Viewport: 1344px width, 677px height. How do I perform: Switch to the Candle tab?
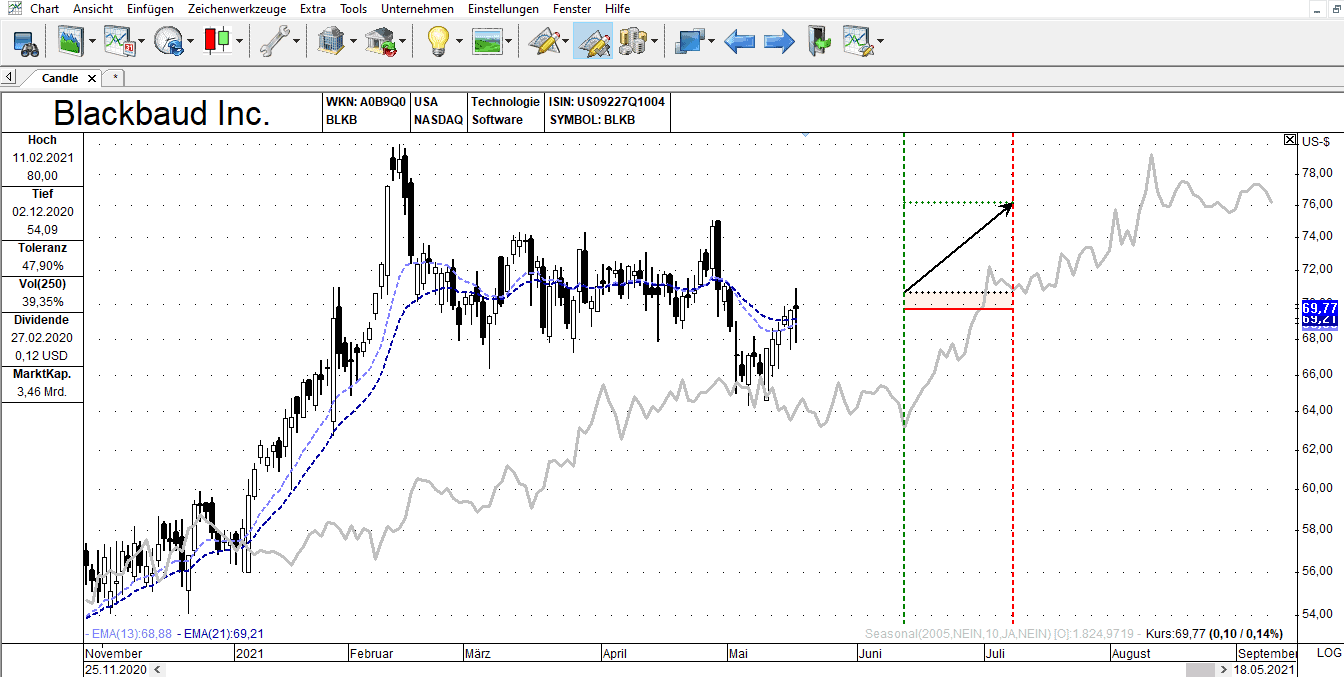click(60, 78)
